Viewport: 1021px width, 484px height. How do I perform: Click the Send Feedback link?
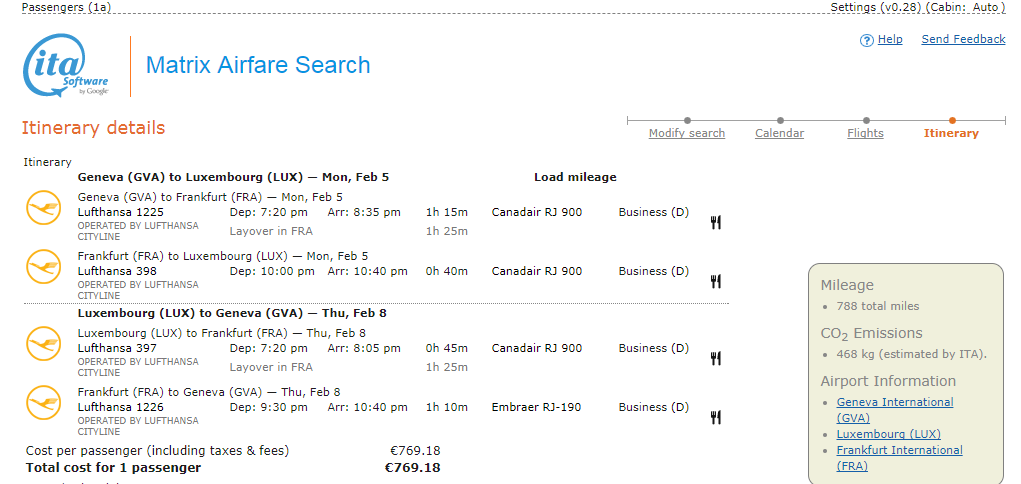point(963,40)
